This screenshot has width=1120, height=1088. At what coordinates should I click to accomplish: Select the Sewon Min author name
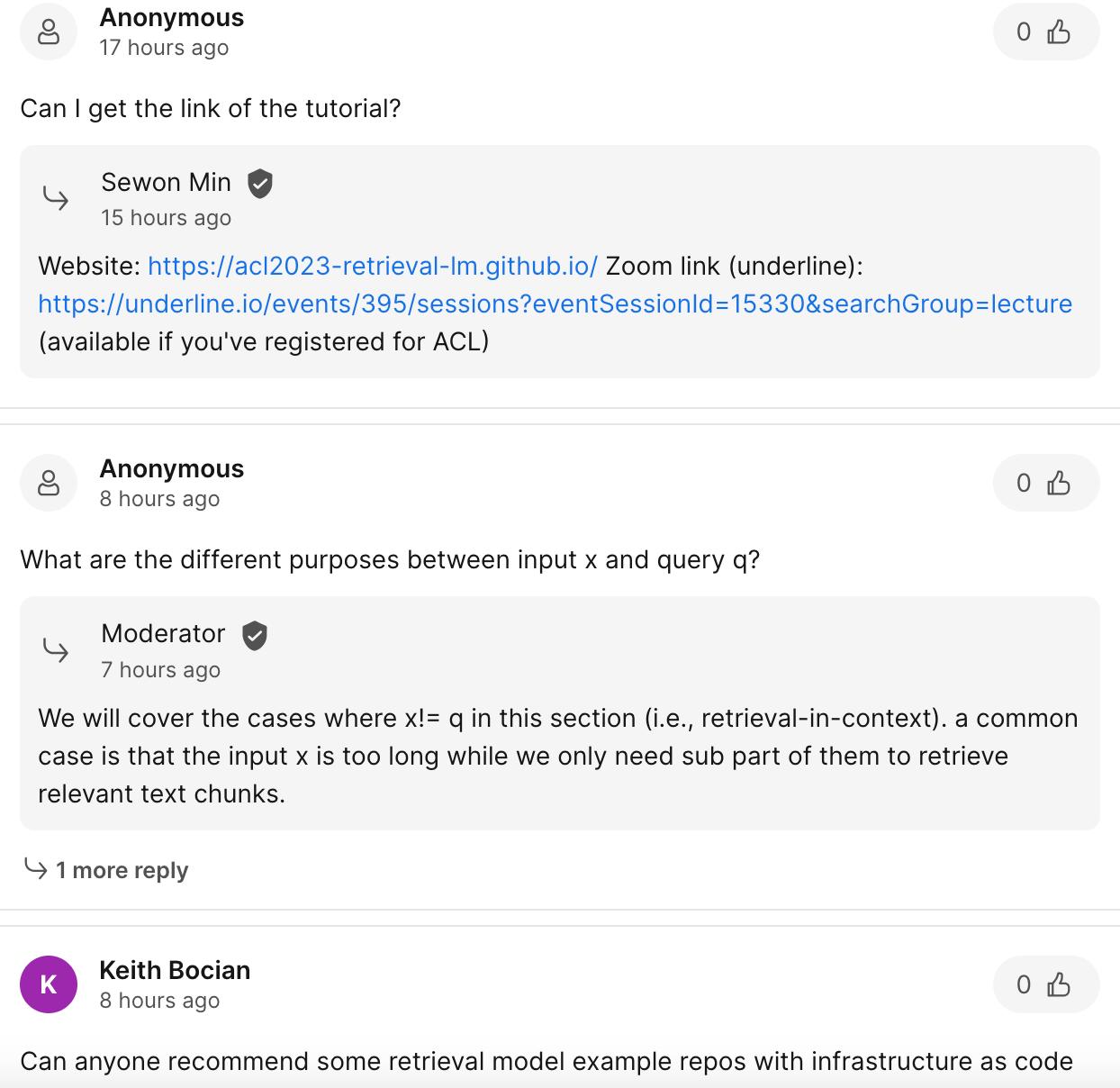click(167, 183)
